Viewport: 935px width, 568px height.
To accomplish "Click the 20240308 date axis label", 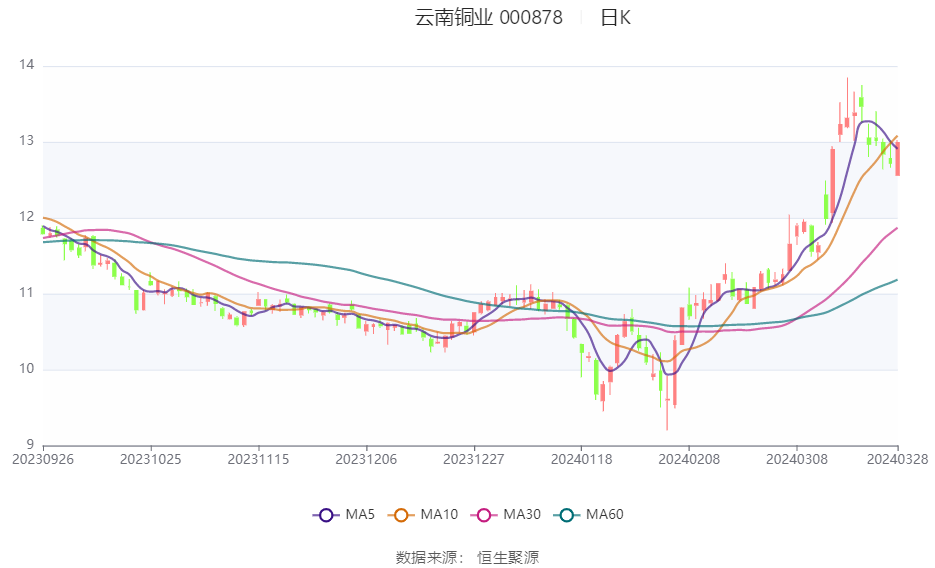I will pyautogui.click(x=797, y=460).
